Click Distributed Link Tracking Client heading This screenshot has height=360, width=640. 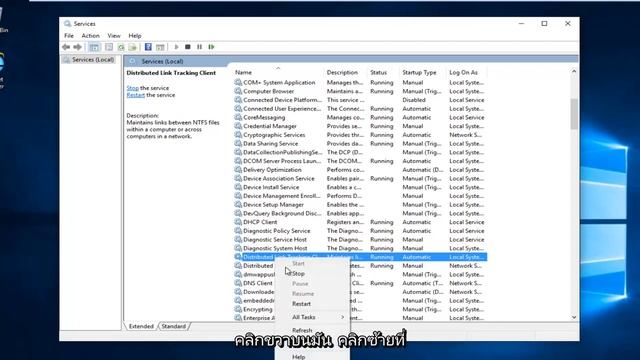click(171, 73)
